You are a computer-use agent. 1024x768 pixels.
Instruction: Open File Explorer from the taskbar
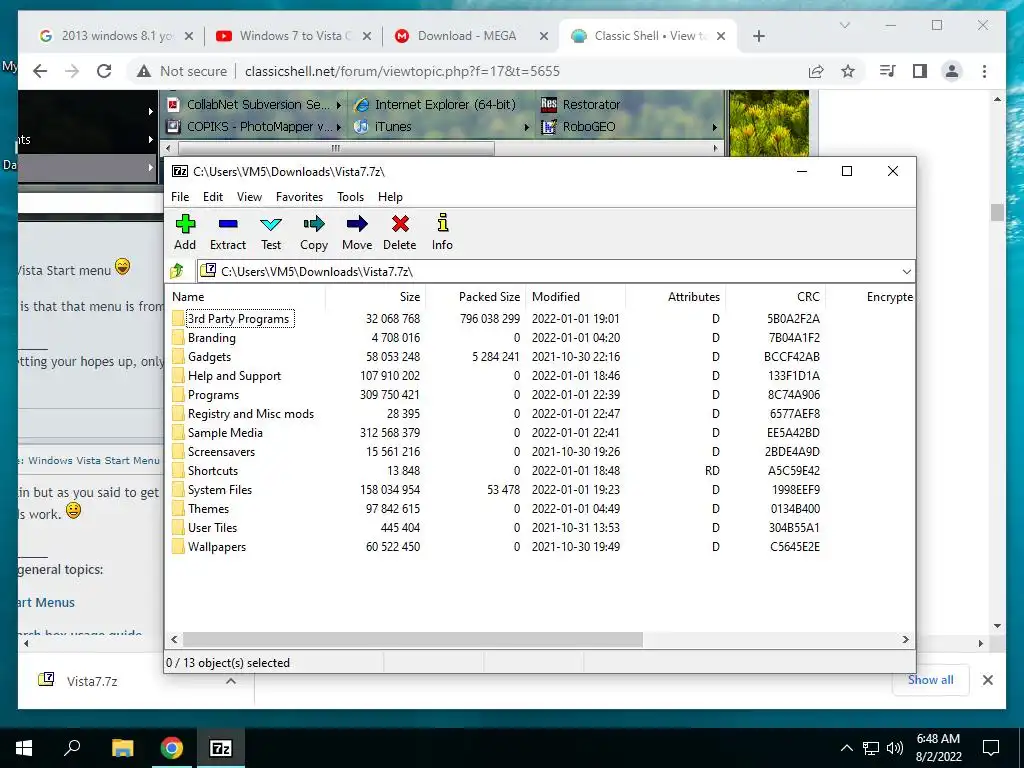pyautogui.click(x=122, y=748)
